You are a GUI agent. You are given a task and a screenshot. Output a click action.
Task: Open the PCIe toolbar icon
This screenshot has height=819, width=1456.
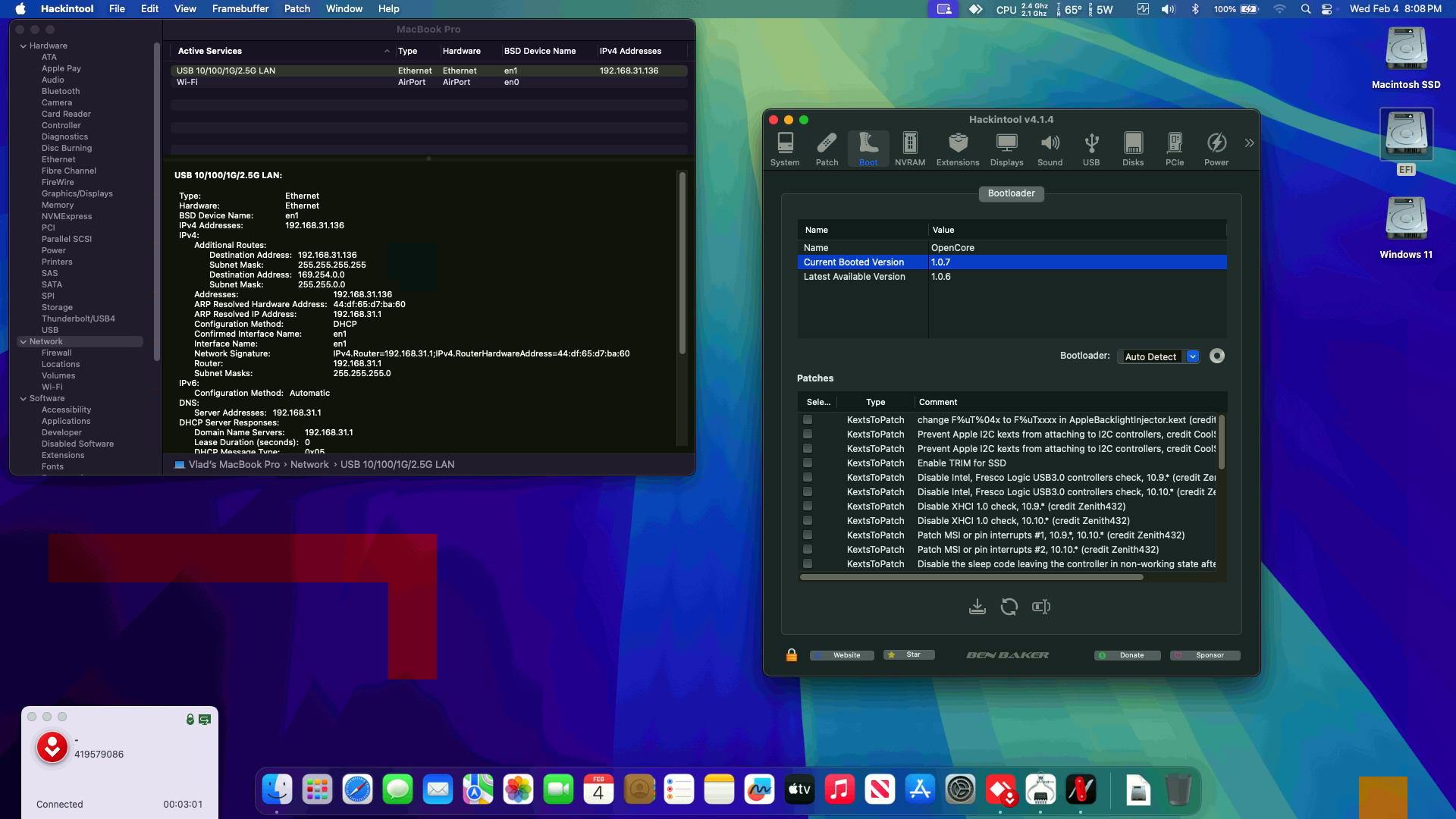point(1175,149)
